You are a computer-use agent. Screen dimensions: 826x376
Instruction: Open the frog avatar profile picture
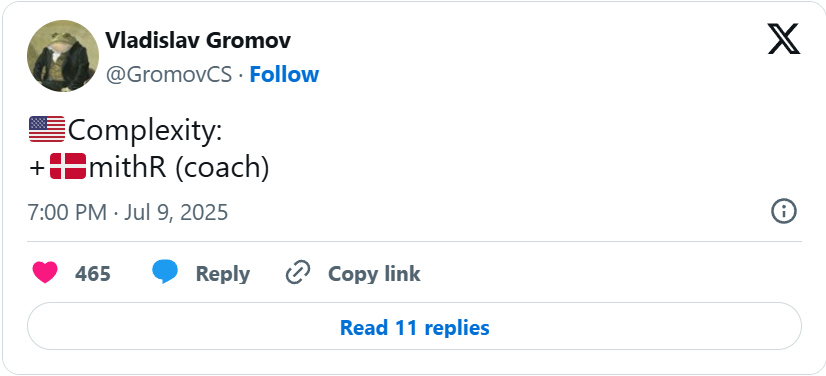click(x=63, y=56)
